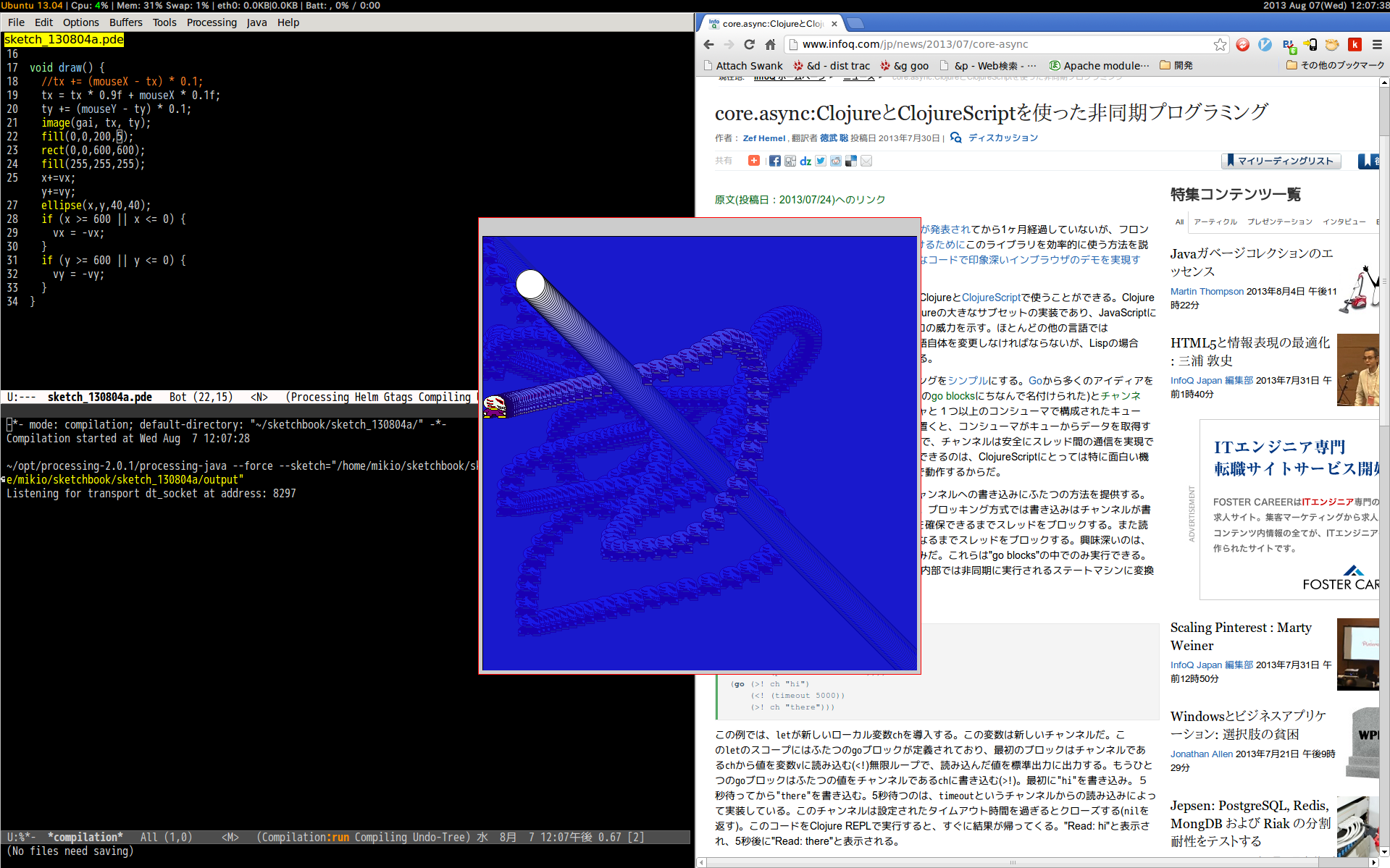
Task: Open the Emacs File menu
Action: (16, 22)
